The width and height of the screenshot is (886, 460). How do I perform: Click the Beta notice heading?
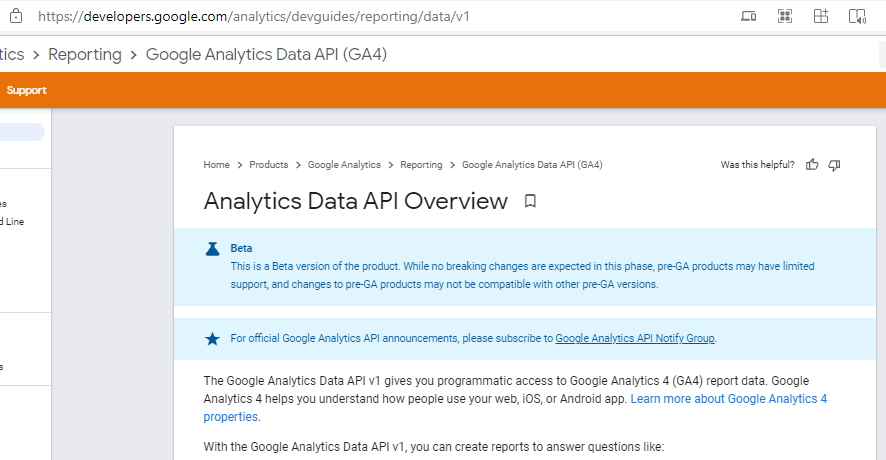tap(241, 248)
